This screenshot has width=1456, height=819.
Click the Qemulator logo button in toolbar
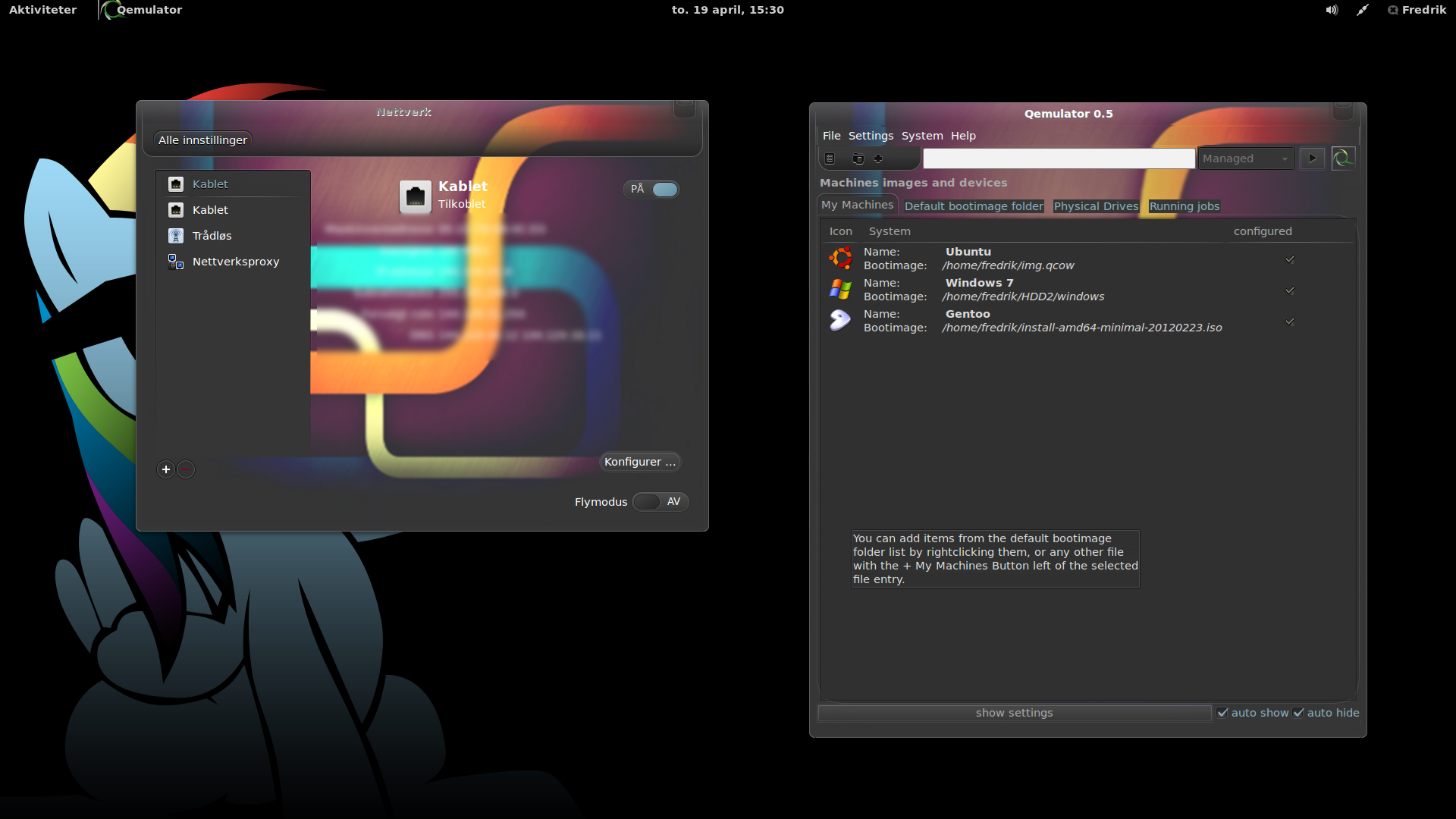click(1343, 158)
